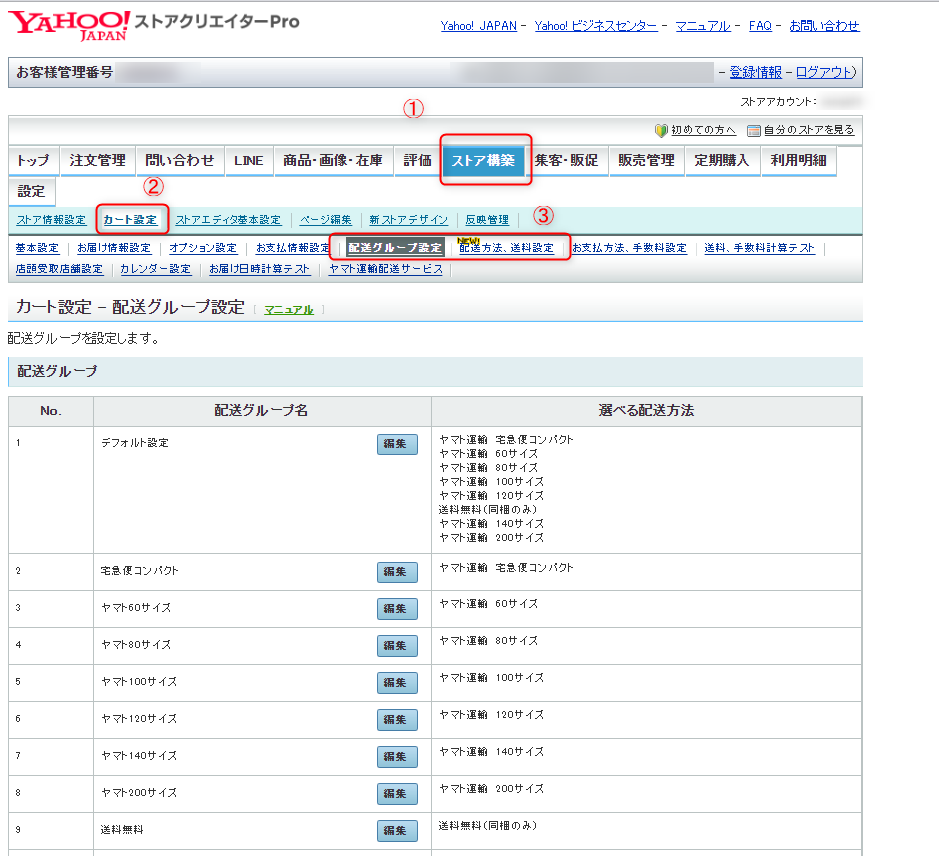
Task: Open the 商品・画像・在庫 tab
Action: (x=332, y=160)
